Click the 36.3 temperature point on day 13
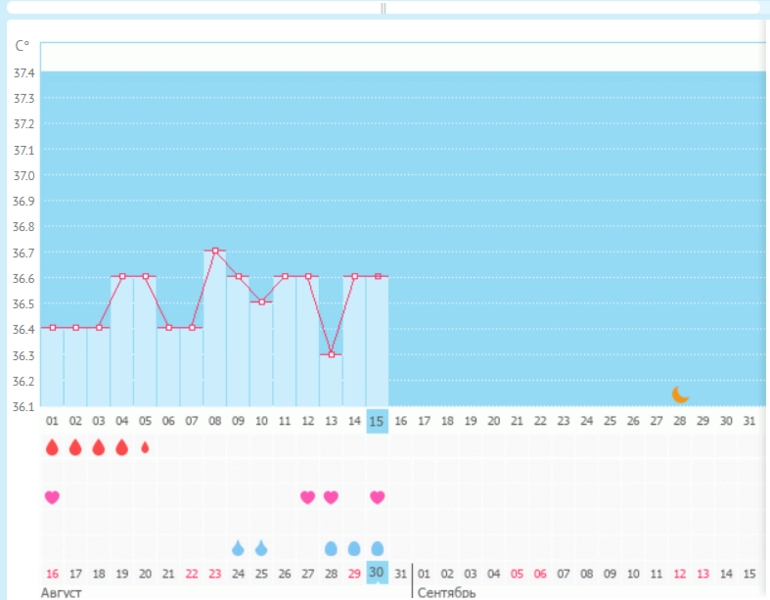The image size is (770, 600). coord(331,354)
